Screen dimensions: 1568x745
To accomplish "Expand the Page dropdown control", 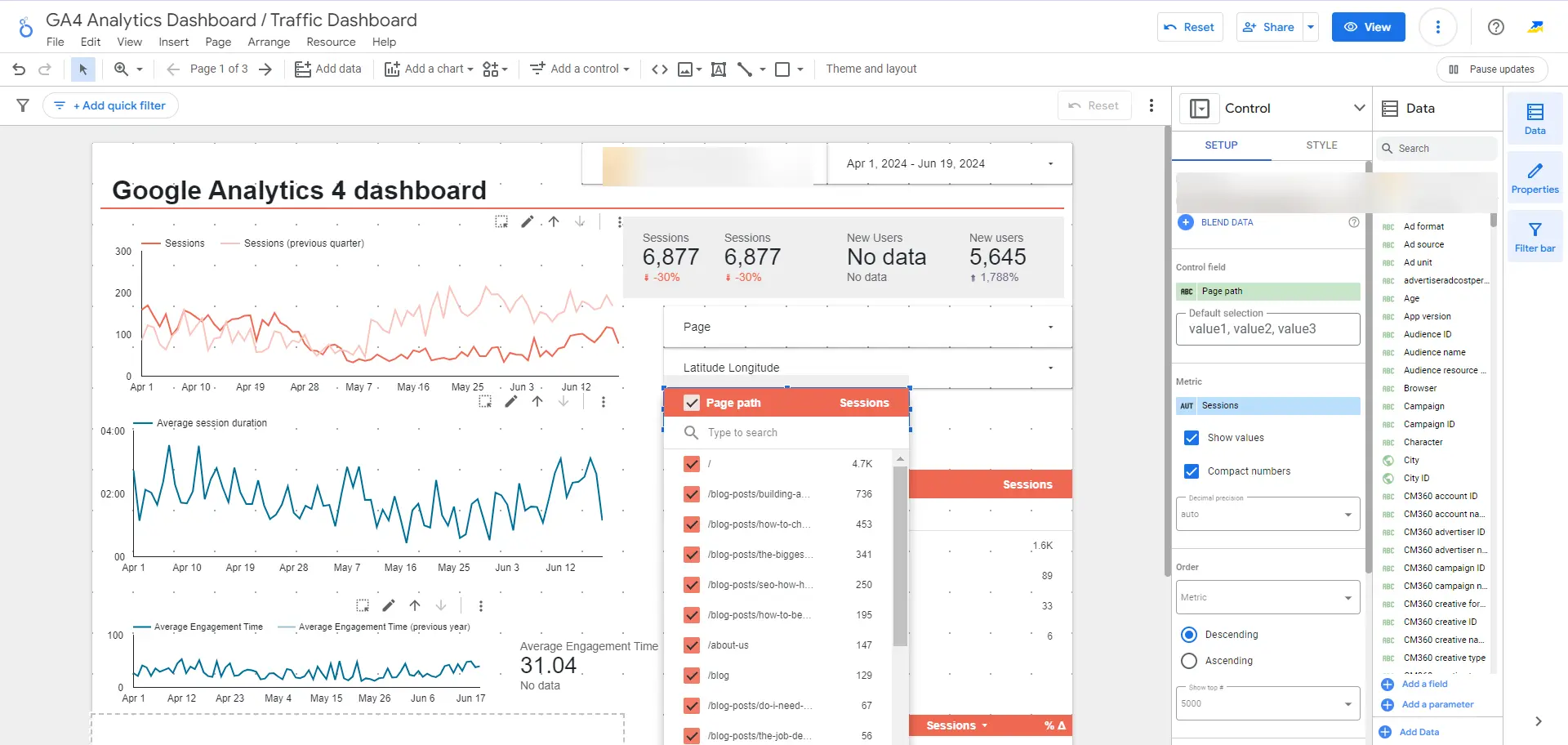I will [x=867, y=327].
